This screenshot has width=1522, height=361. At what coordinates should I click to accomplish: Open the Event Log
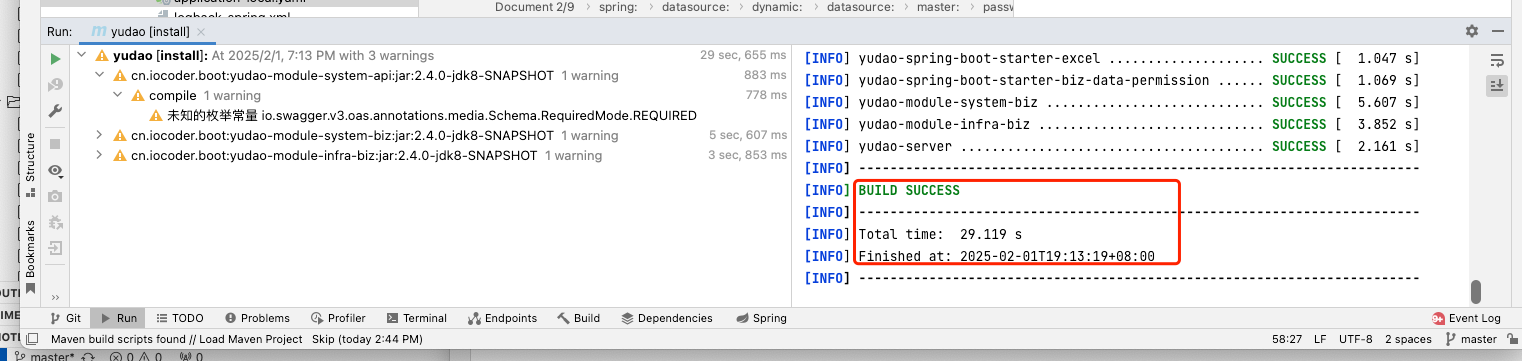[x=1466, y=318]
